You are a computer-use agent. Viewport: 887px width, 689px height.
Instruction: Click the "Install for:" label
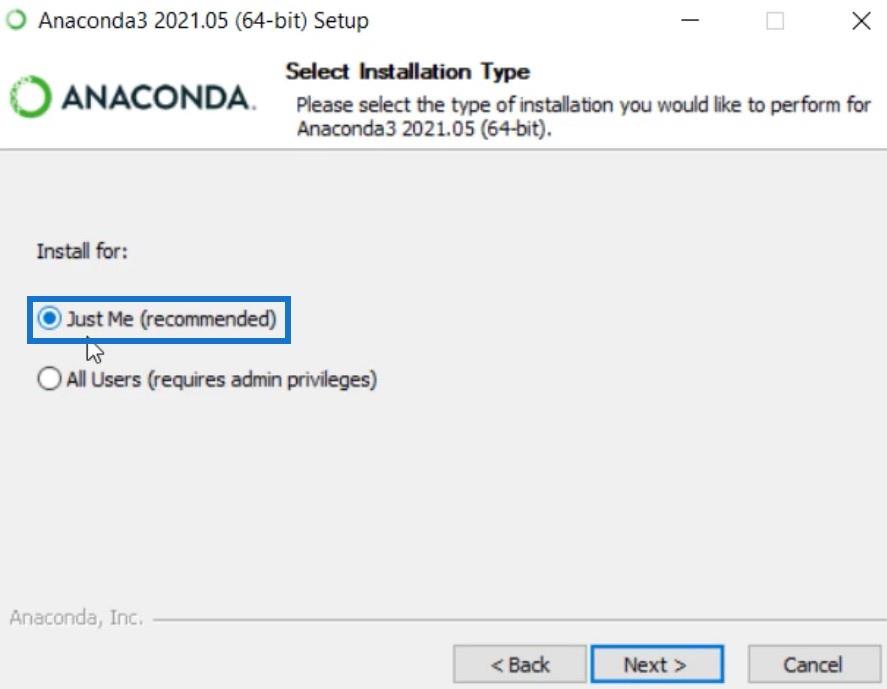tap(82, 251)
